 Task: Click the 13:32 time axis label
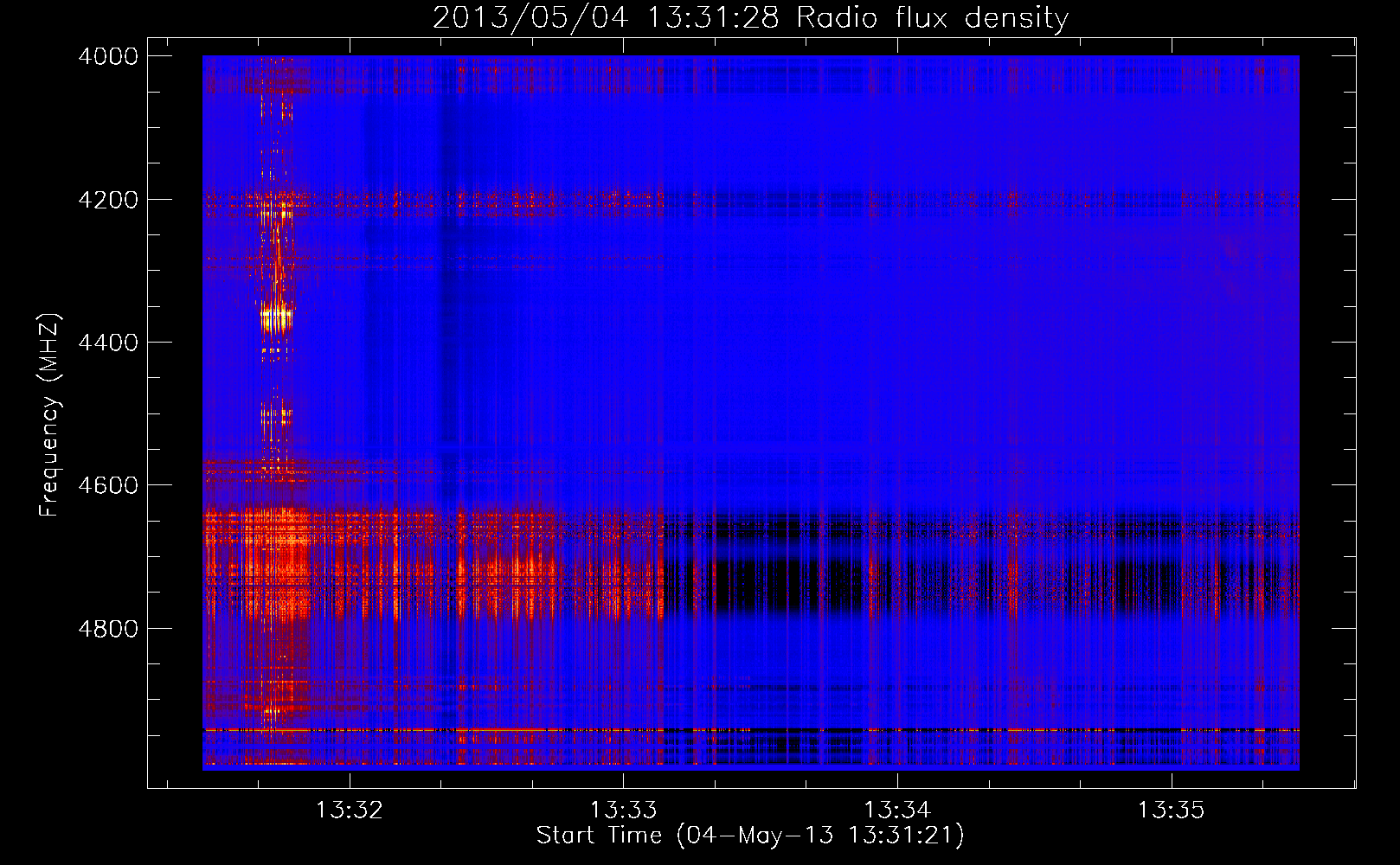[x=350, y=811]
